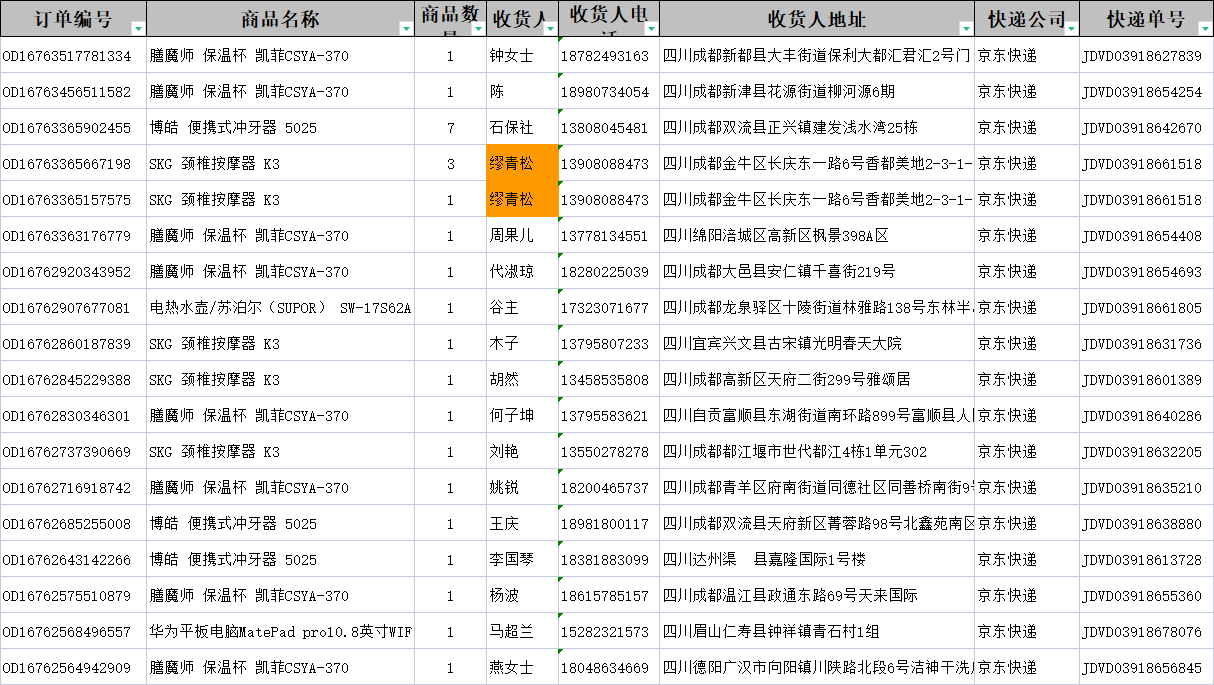The width and height of the screenshot is (1214, 685).
Task: Click recipient cell 何子坤
Action: pos(522,415)
